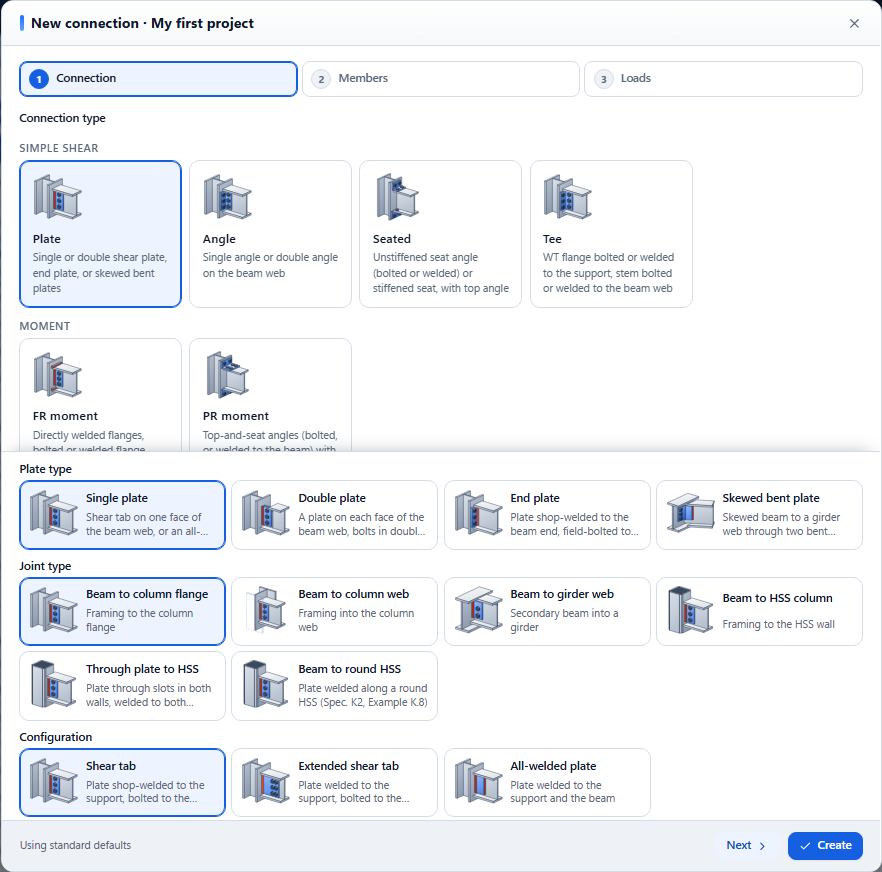Click 'Plate through slots in both walls' text

(148, 695)
